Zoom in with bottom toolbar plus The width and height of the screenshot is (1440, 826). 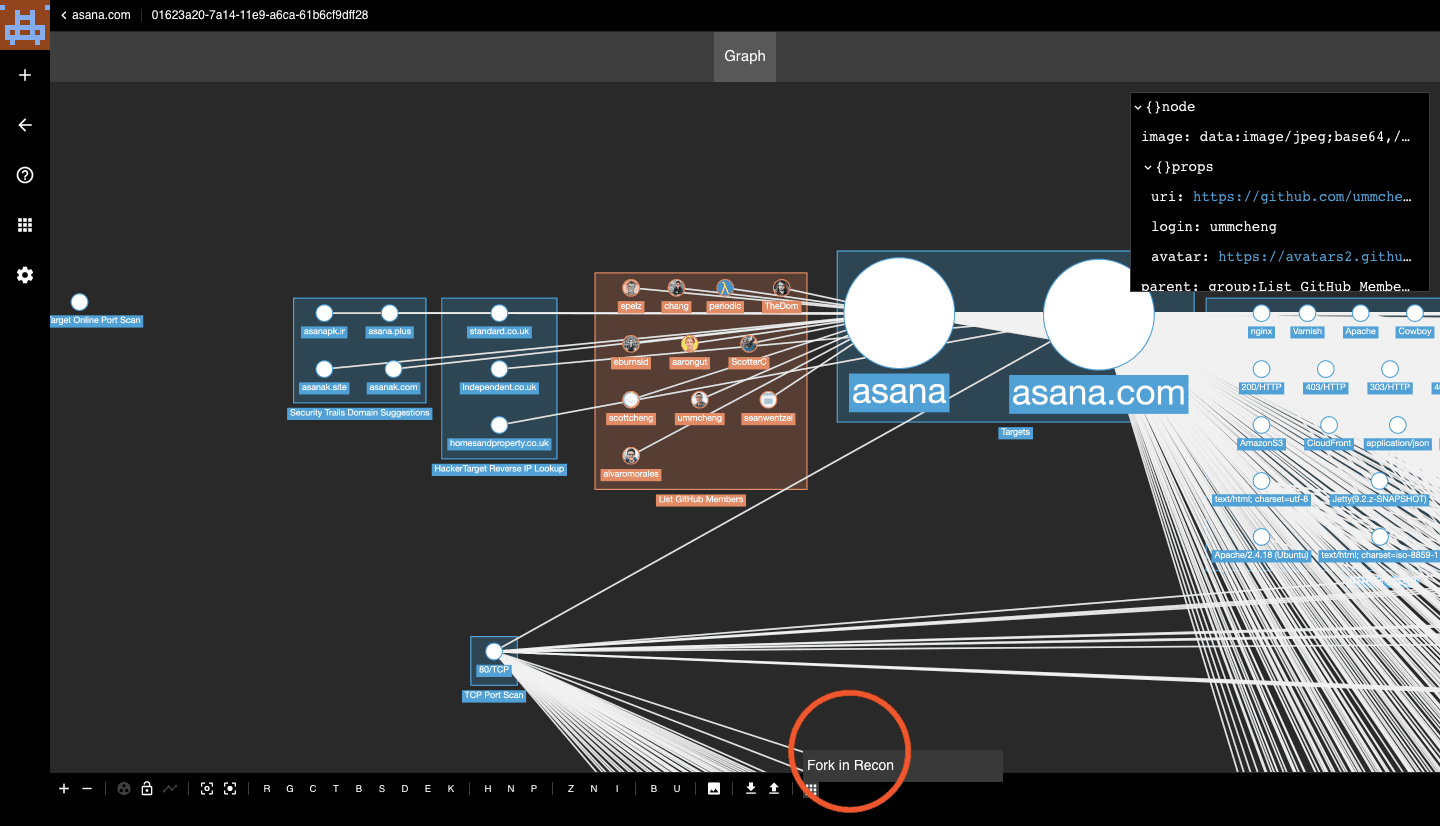tap(64, 789)
